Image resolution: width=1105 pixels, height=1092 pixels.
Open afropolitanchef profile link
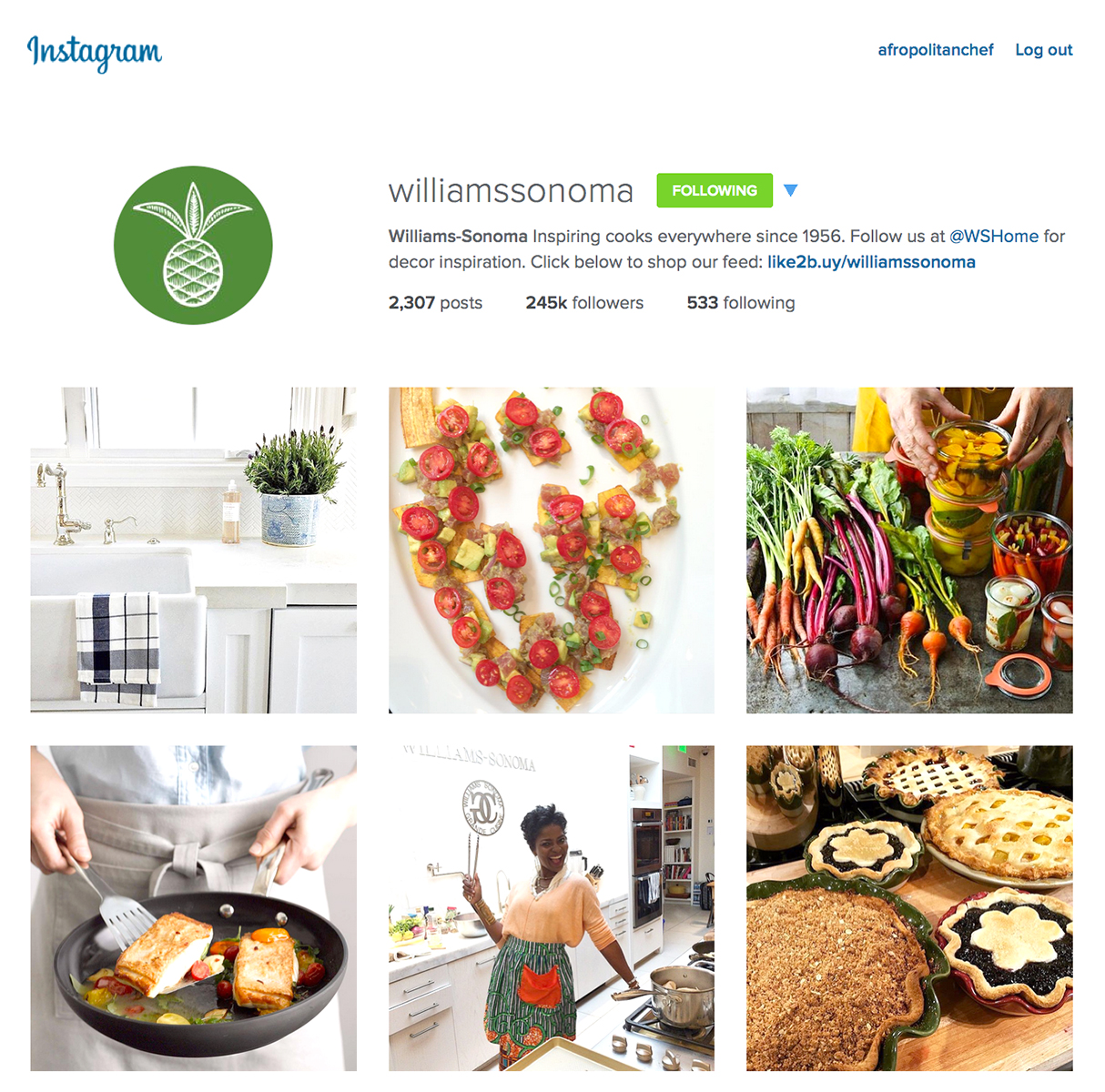[x=935, y=50]
